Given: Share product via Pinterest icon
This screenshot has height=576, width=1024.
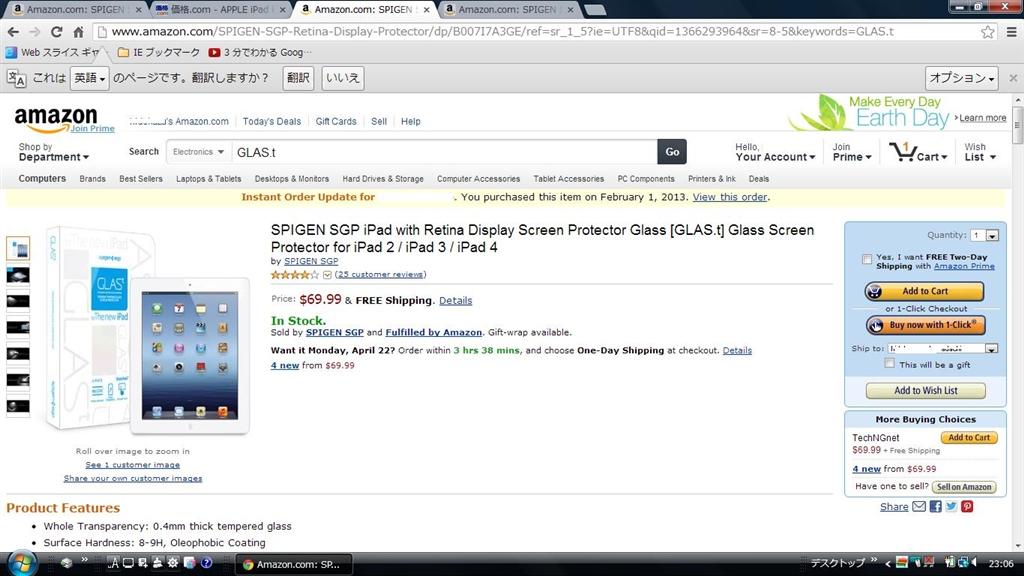Looking at the screenshot, I should click(967, 506).
